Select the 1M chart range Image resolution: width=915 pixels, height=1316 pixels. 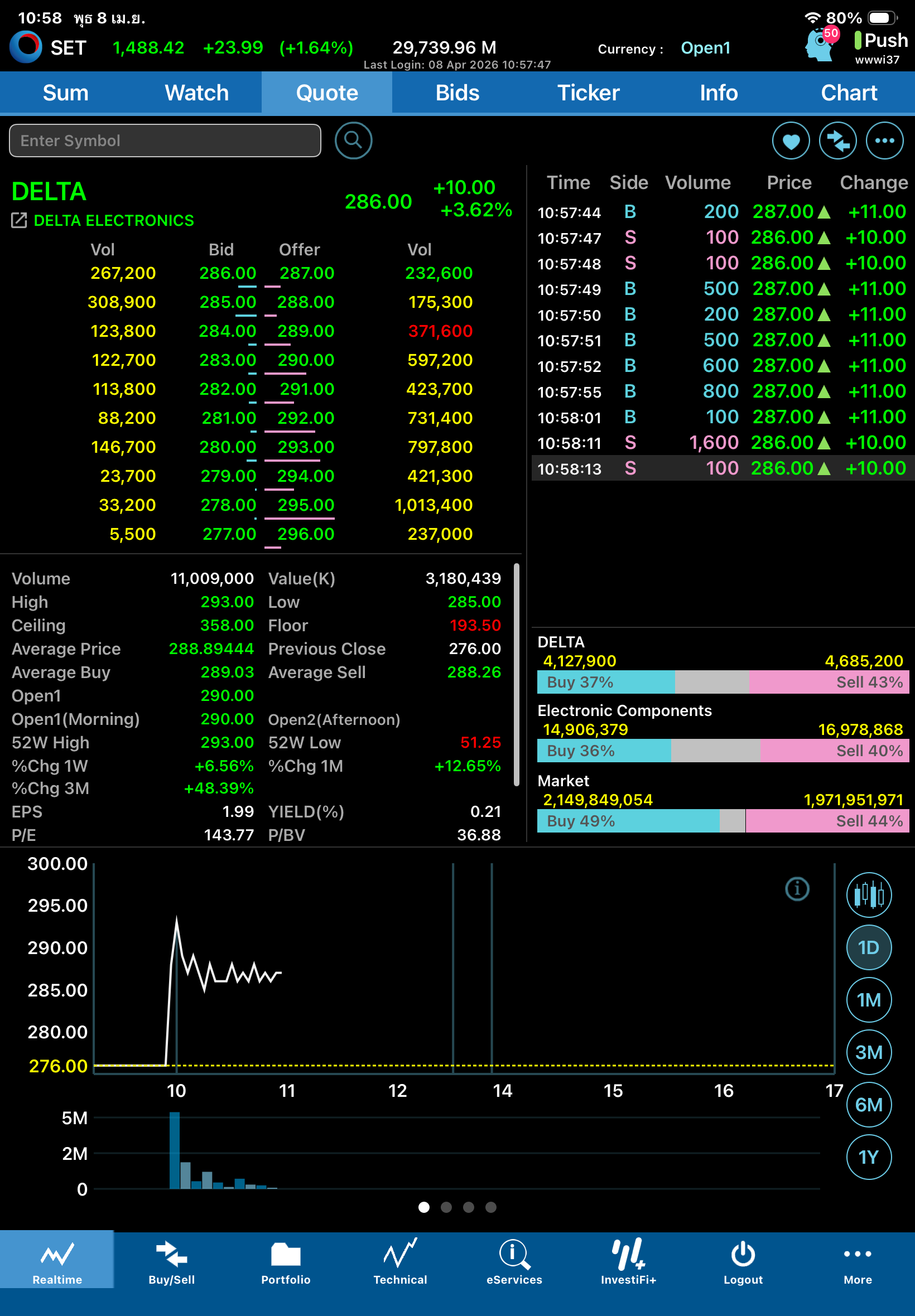pos(869,1000)
